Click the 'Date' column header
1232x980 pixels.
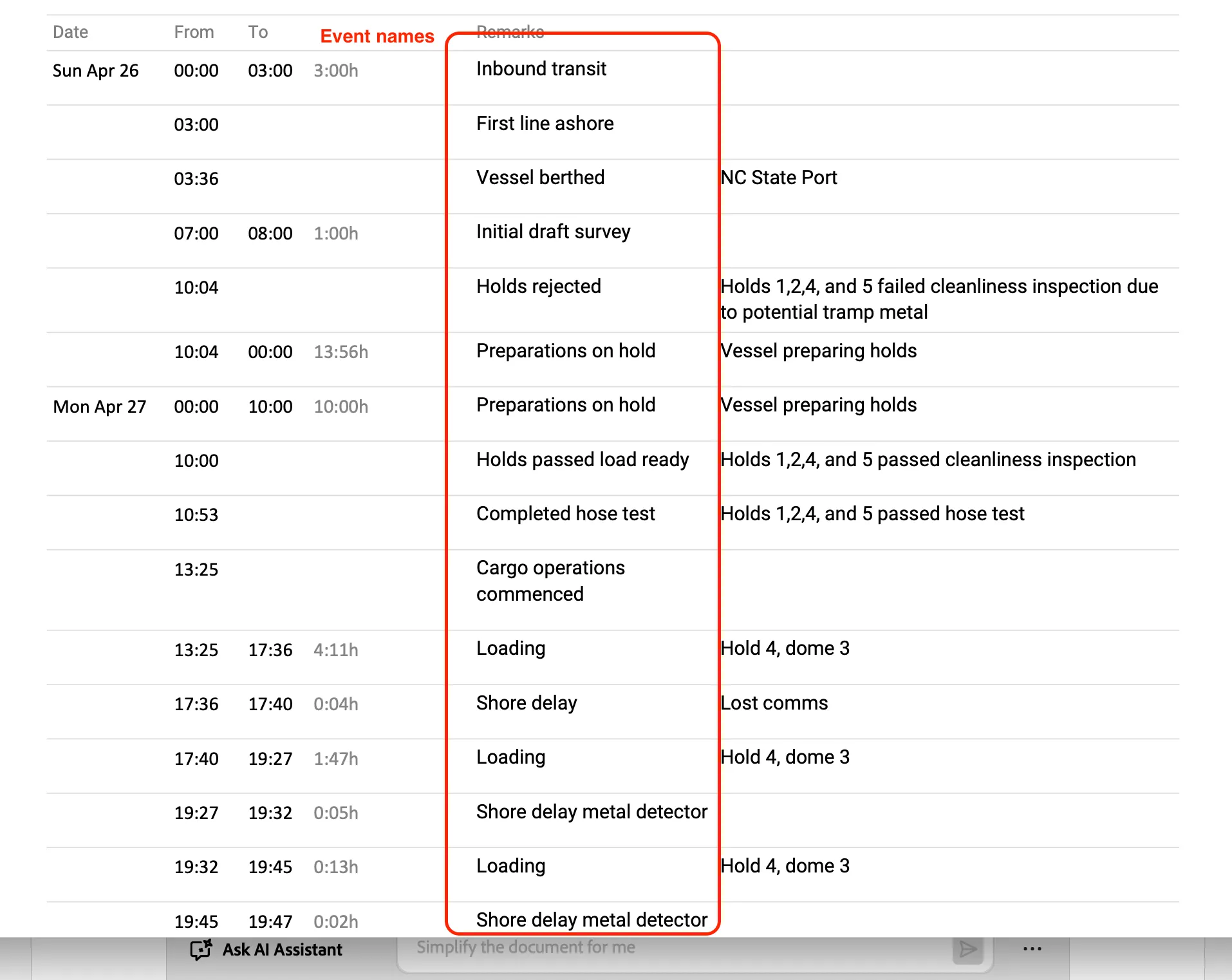(71, 32)
